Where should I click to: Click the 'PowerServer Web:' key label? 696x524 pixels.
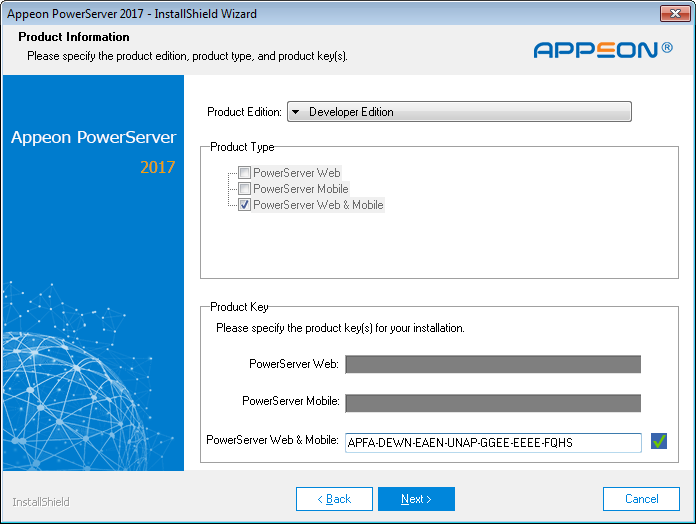(294, 364)
